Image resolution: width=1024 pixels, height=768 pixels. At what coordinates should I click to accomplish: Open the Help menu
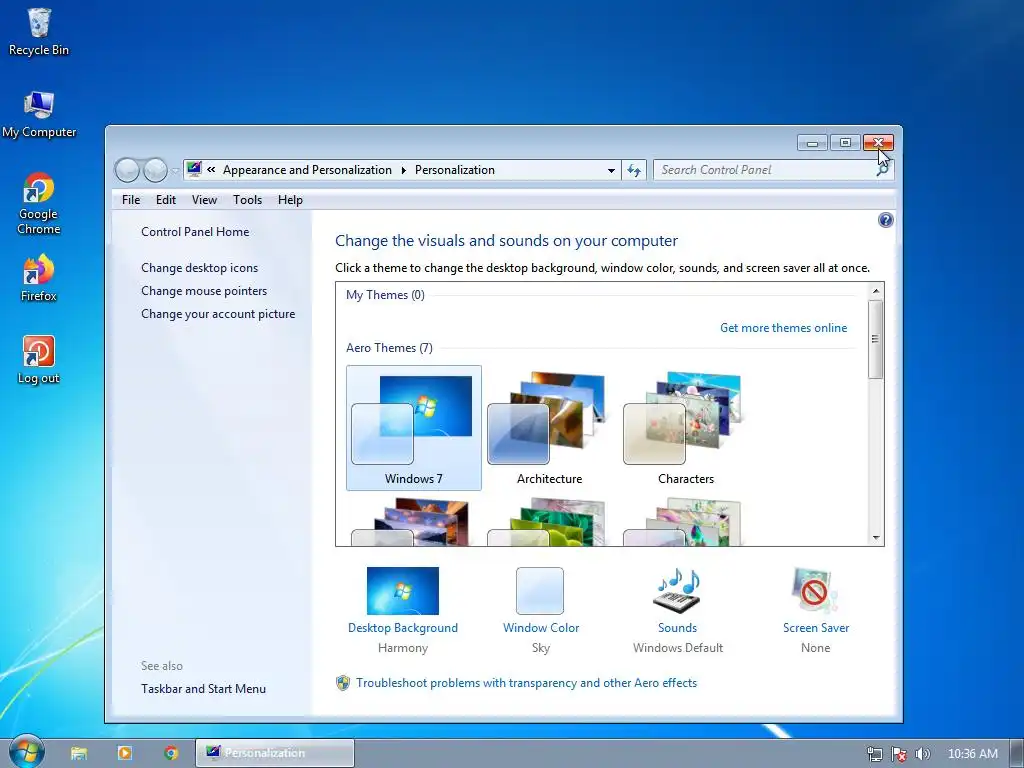(290, 200)
